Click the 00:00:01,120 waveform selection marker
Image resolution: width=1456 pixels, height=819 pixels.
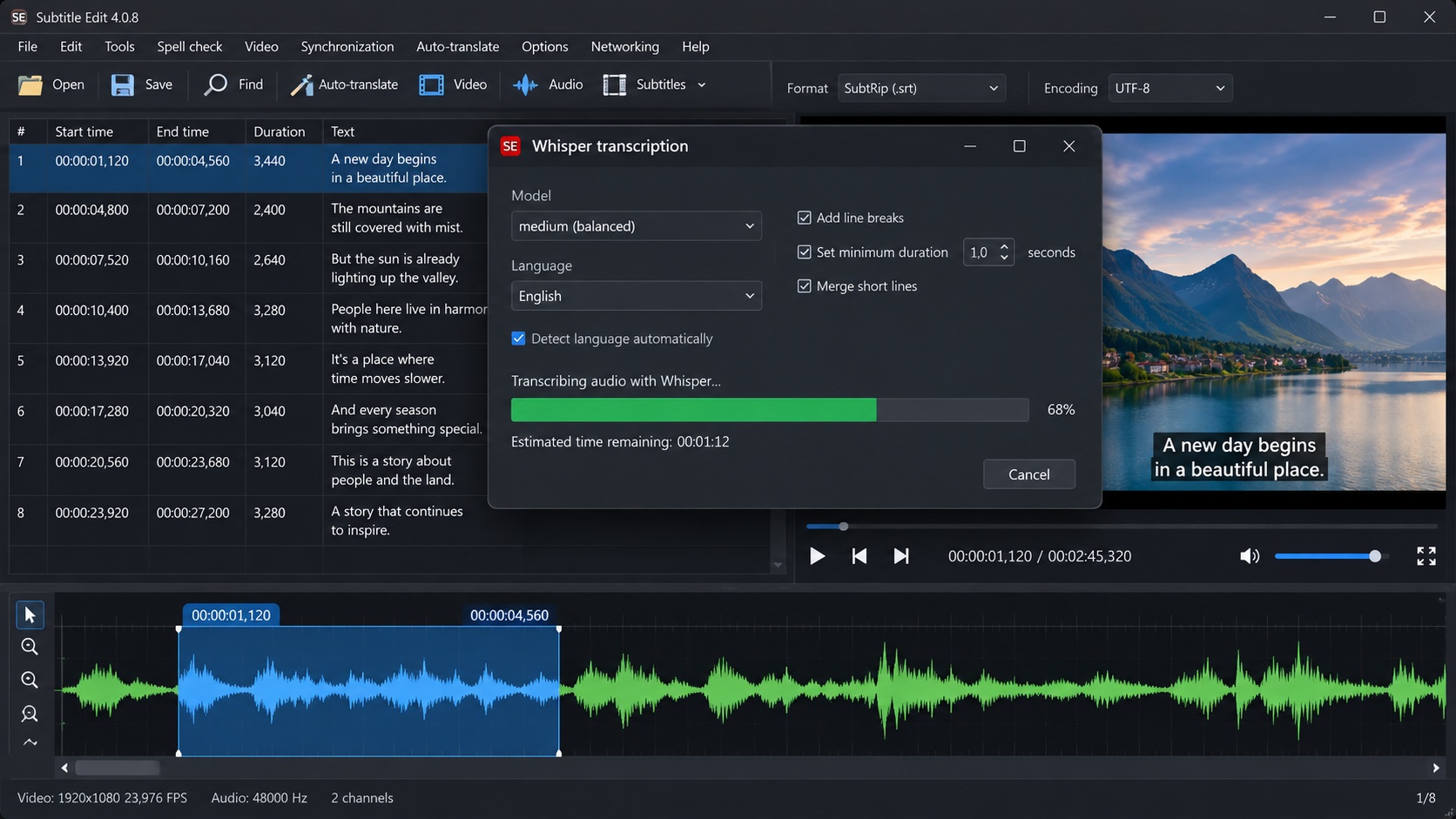pyautogui.click(x=231, y=615)
